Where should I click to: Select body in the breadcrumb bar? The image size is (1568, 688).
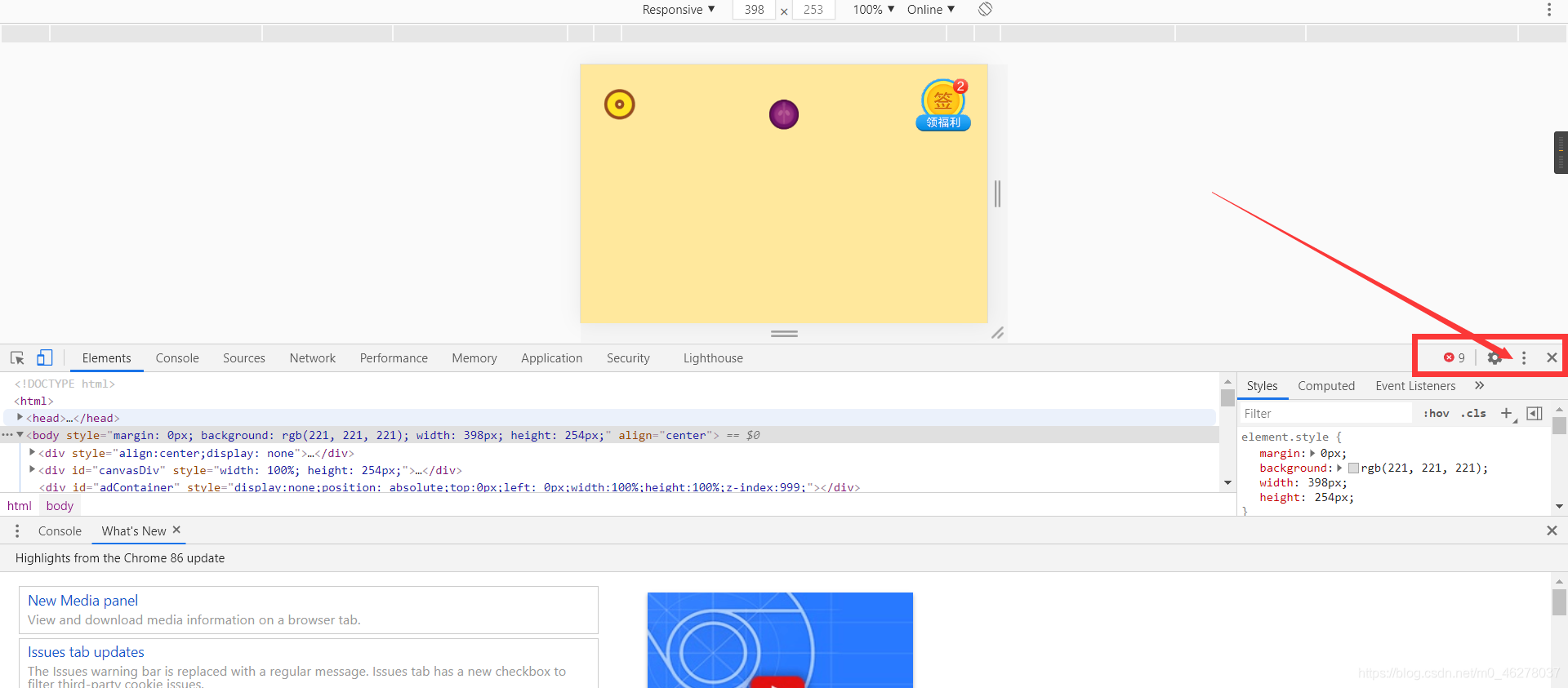(60, 506)
